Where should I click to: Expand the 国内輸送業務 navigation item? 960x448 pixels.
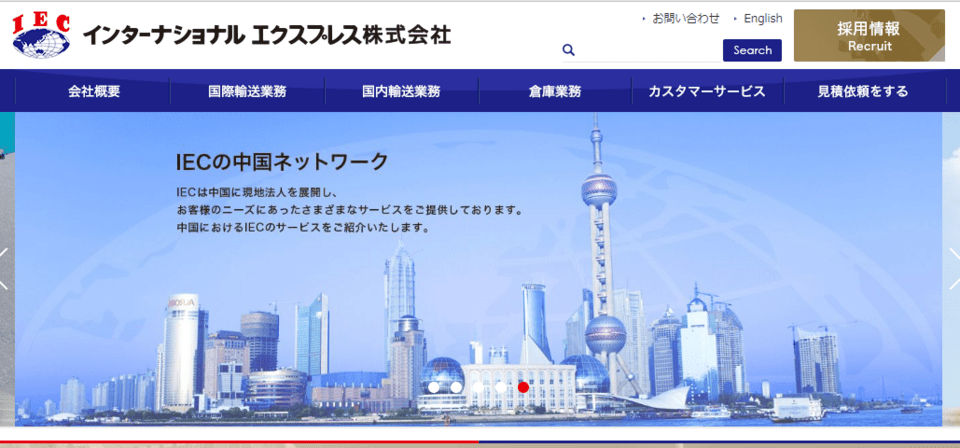coord(401,91)
